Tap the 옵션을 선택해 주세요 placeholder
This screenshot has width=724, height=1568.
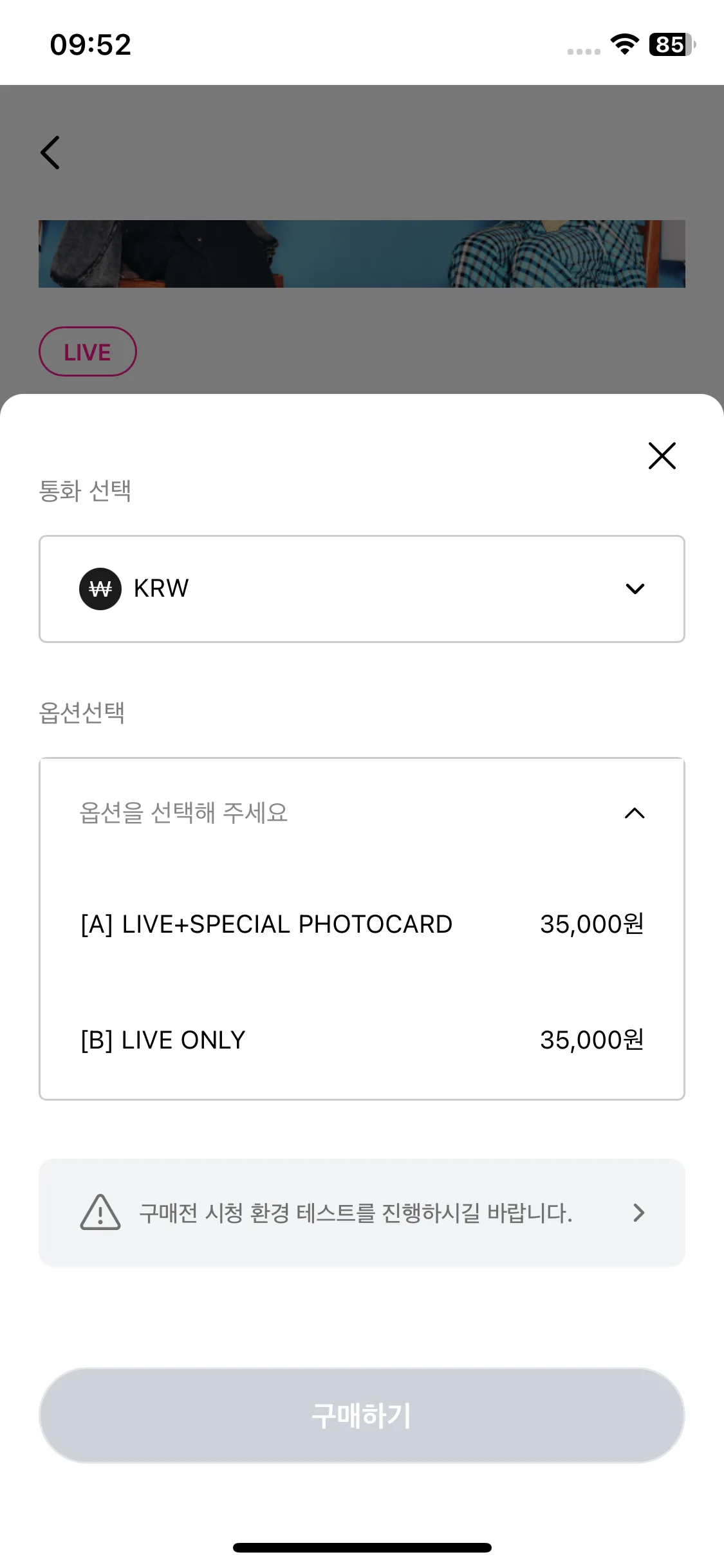coord(183,813)
